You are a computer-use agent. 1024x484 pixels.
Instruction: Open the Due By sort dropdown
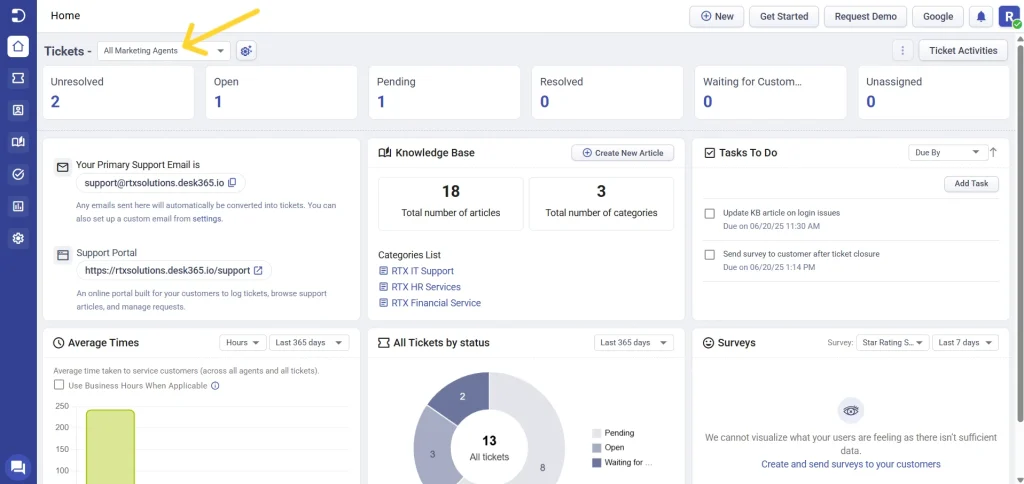(948, 152)
